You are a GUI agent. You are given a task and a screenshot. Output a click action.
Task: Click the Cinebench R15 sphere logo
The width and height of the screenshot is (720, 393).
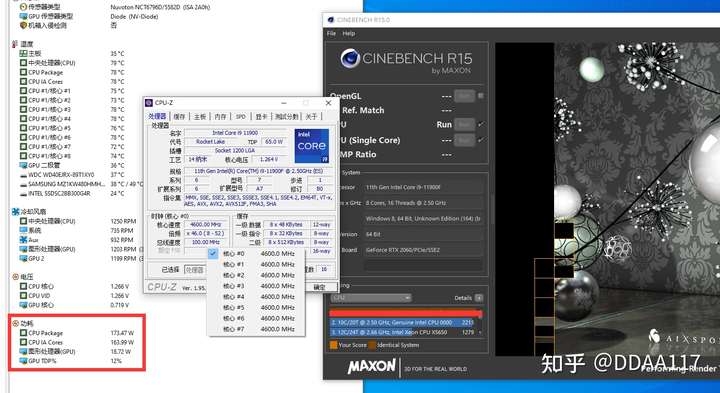350,58
